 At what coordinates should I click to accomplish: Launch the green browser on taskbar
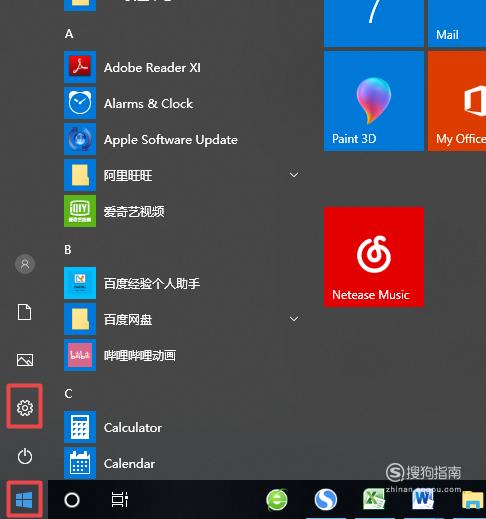pyautogui.click(x=277, y=500)
